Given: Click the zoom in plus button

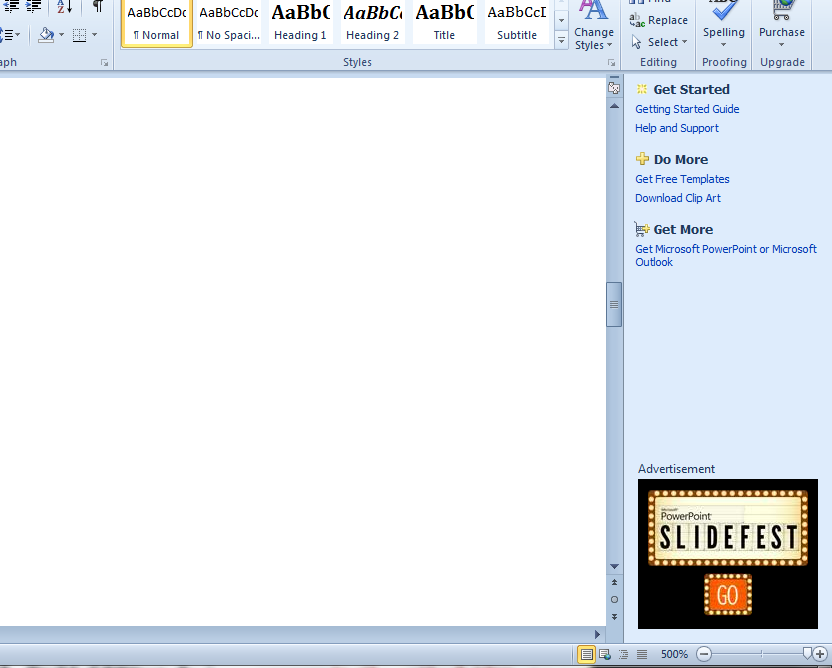Looking at the screenshot, I should coord(820,654).
